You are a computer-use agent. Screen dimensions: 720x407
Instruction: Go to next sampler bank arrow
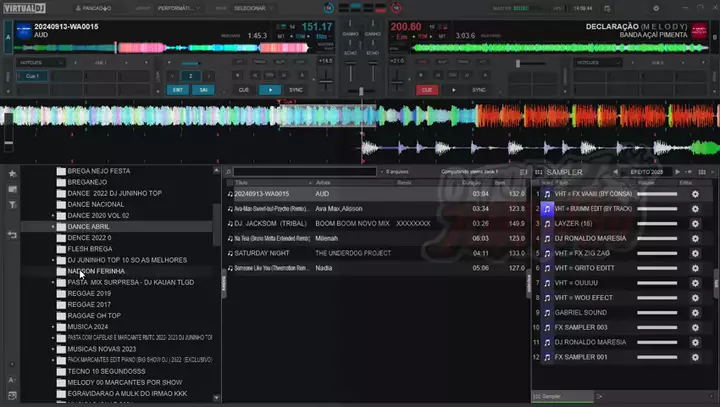click(677, 172)
